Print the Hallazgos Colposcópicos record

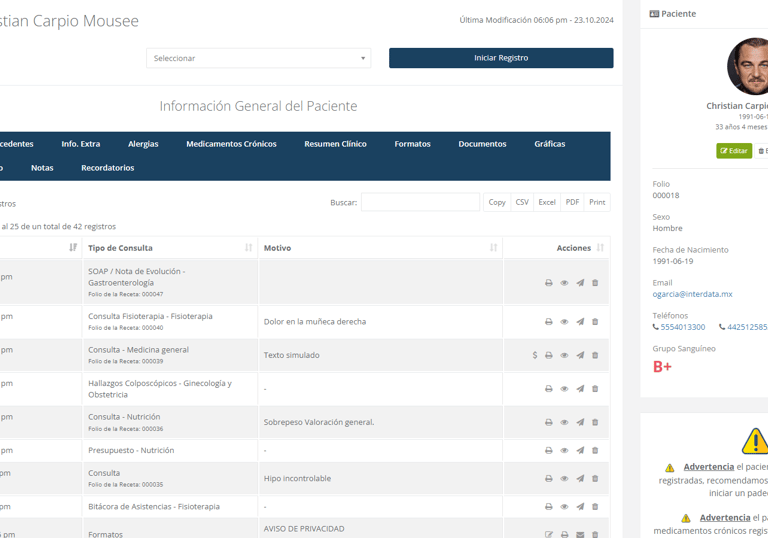[549, 389]
